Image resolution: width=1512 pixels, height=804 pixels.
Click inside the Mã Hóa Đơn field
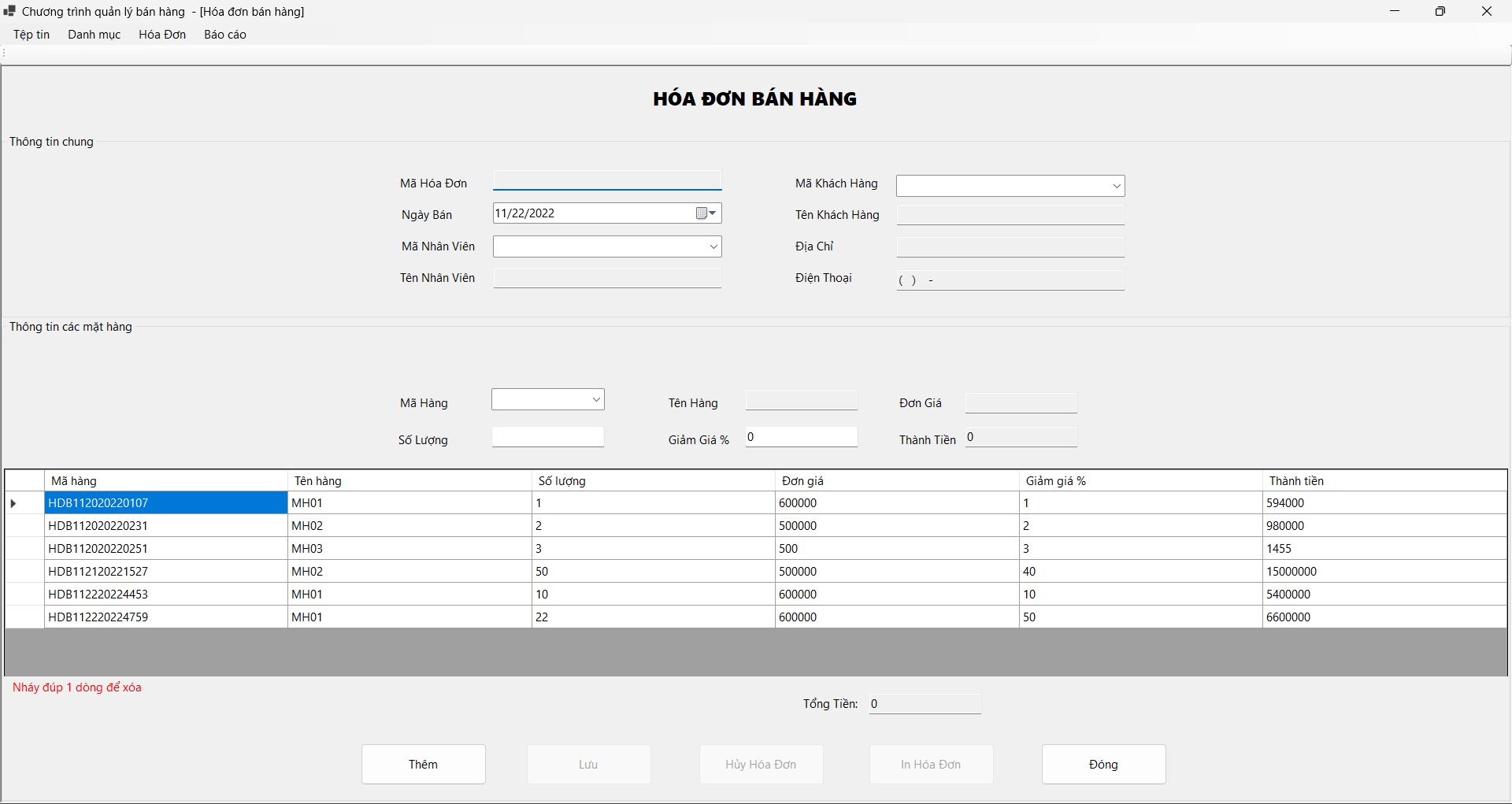(x=606, y=180)
